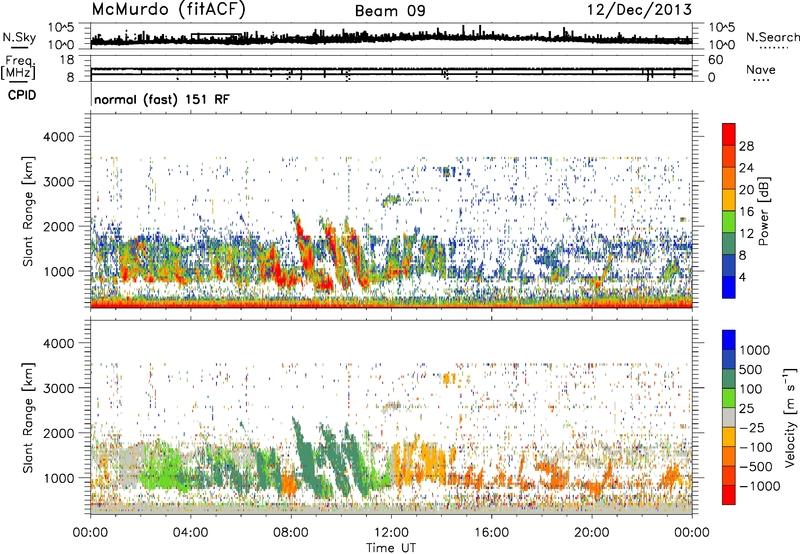Image resolution: width=800 pixels, height=554 pixels.
Task: Click the '-1000' velocity colorbar tick
Action: click(759, 486)
